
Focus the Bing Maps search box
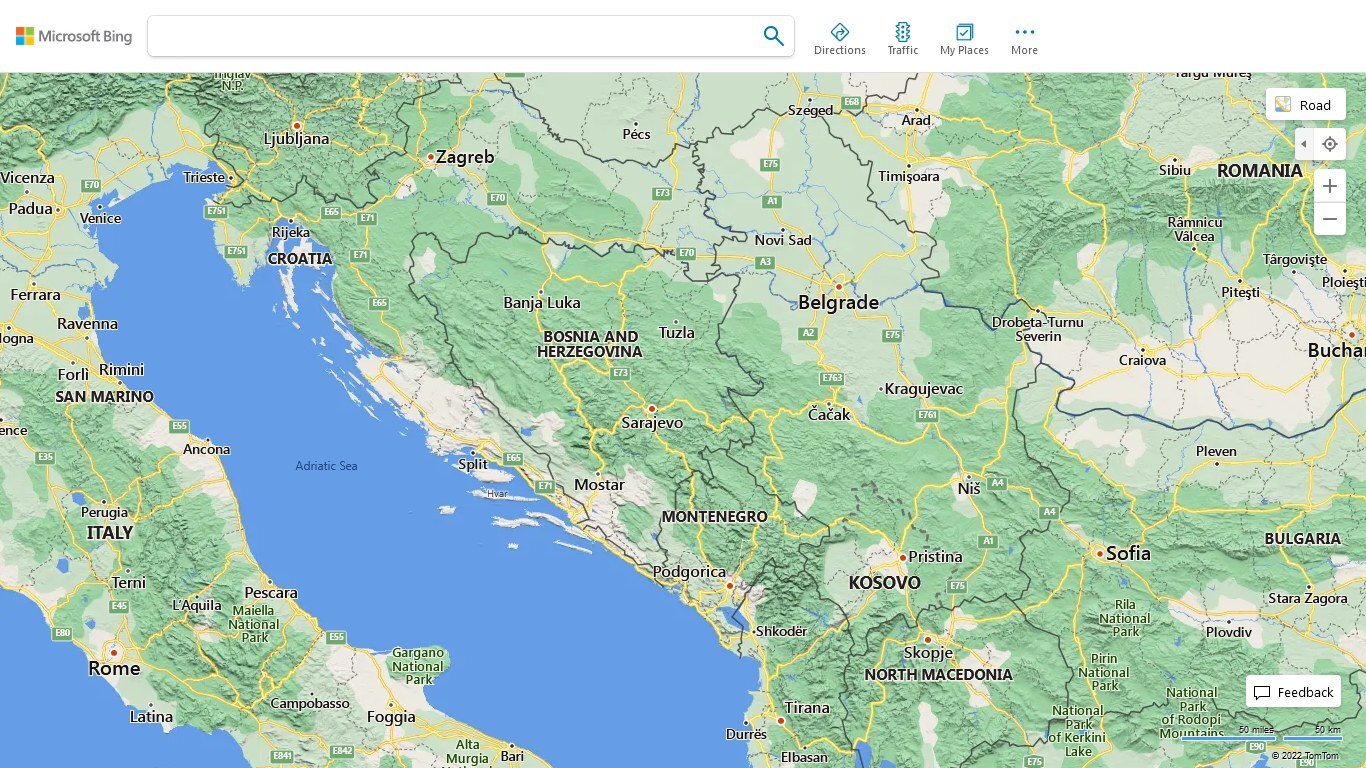455,36
